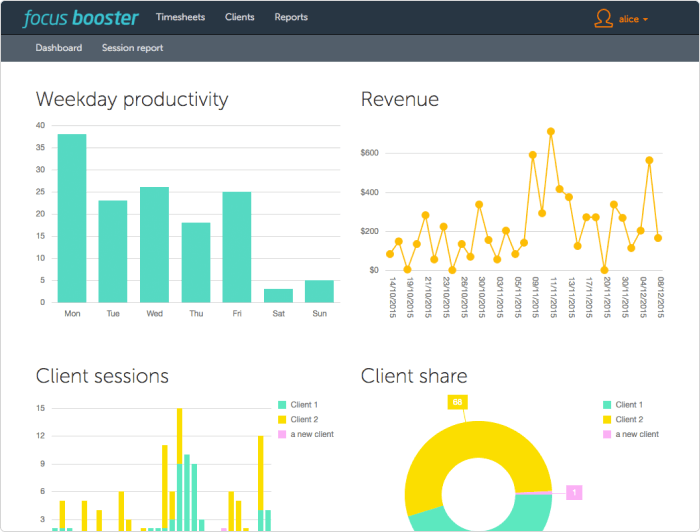Viewport: 700px width, 532px height.
Task: Click the $600 axis label in Revenue
Action: point(370,153)
